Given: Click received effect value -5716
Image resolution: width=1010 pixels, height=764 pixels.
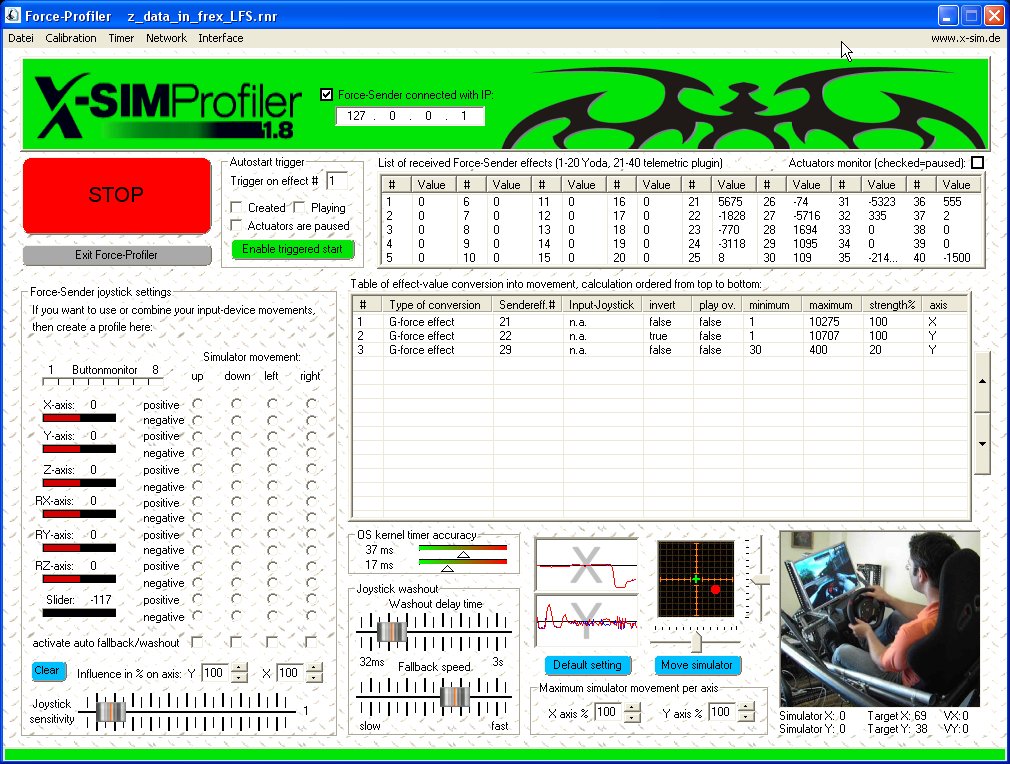Looking at the screenshot, I should (806, 216).
